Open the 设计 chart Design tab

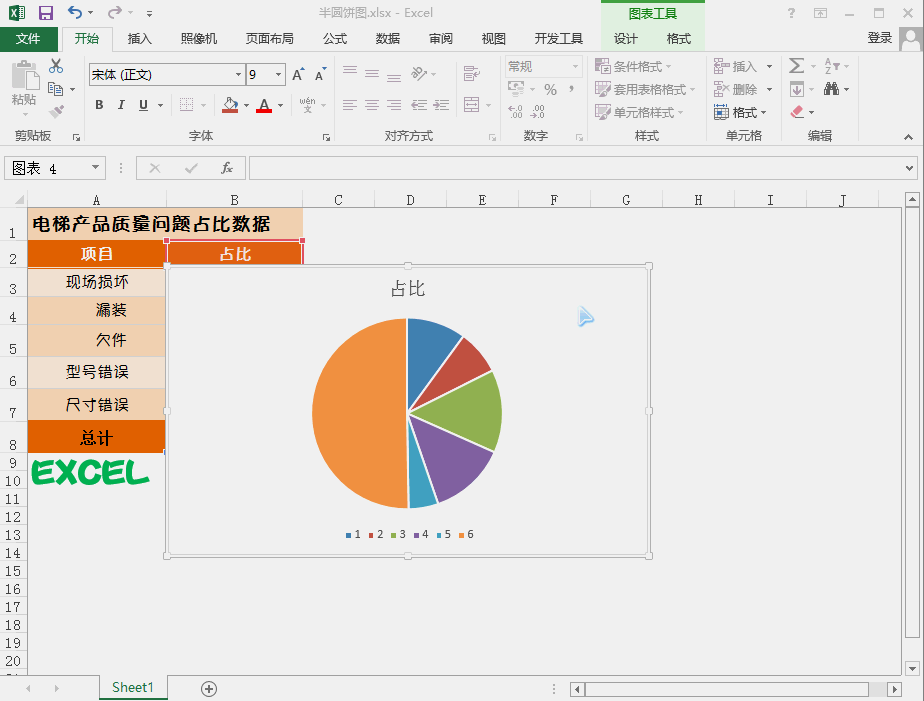pyautogui.click(x=625, y=39)
